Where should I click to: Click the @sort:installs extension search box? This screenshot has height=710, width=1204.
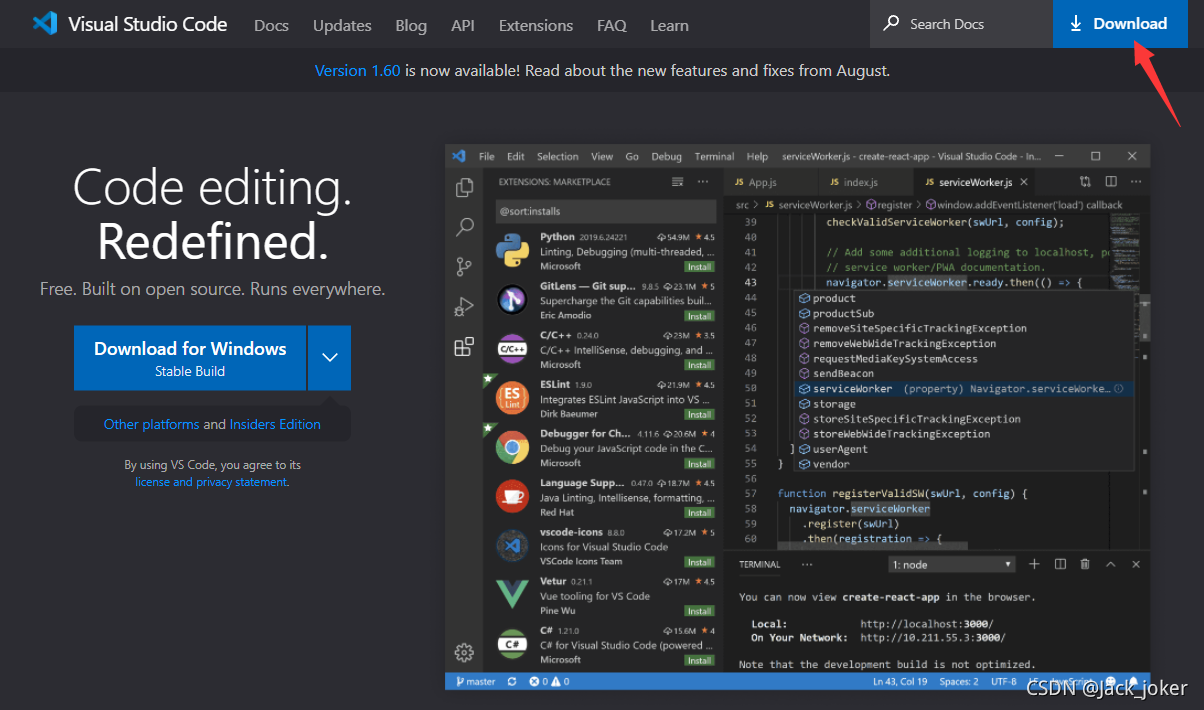pos(604,211)
